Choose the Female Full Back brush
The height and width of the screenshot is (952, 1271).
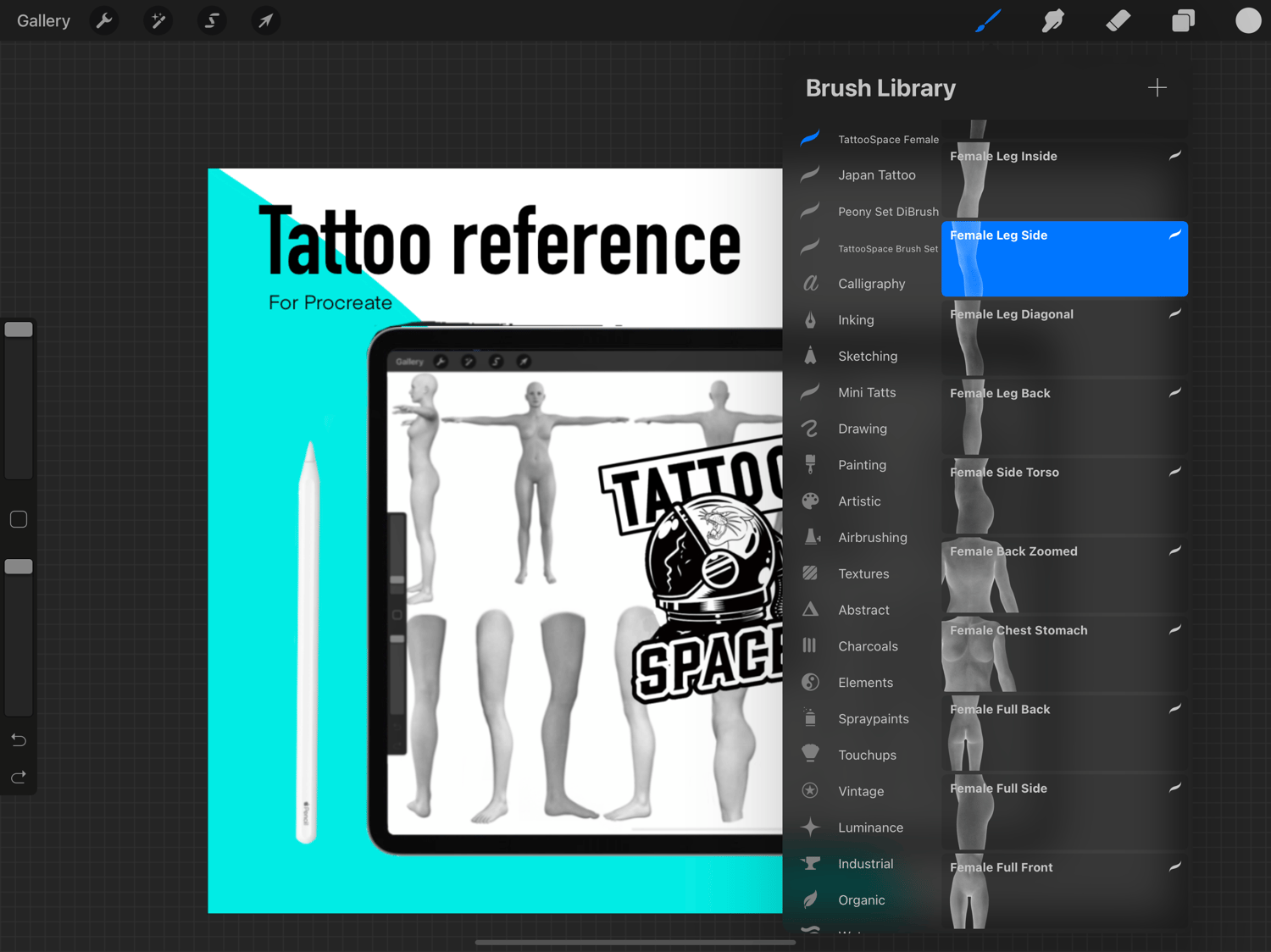point(1064,733)
